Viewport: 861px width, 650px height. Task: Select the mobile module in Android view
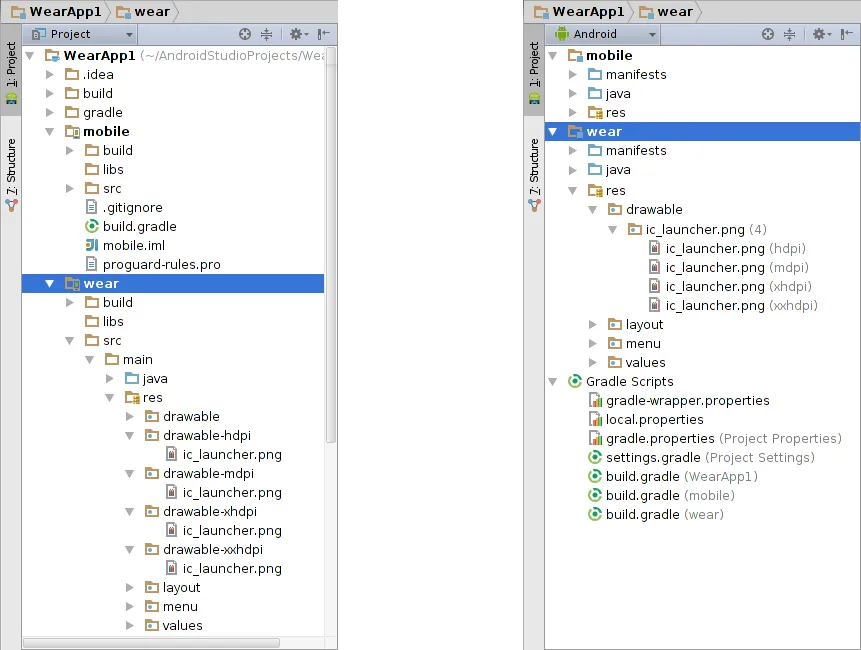tap(600, 55)
